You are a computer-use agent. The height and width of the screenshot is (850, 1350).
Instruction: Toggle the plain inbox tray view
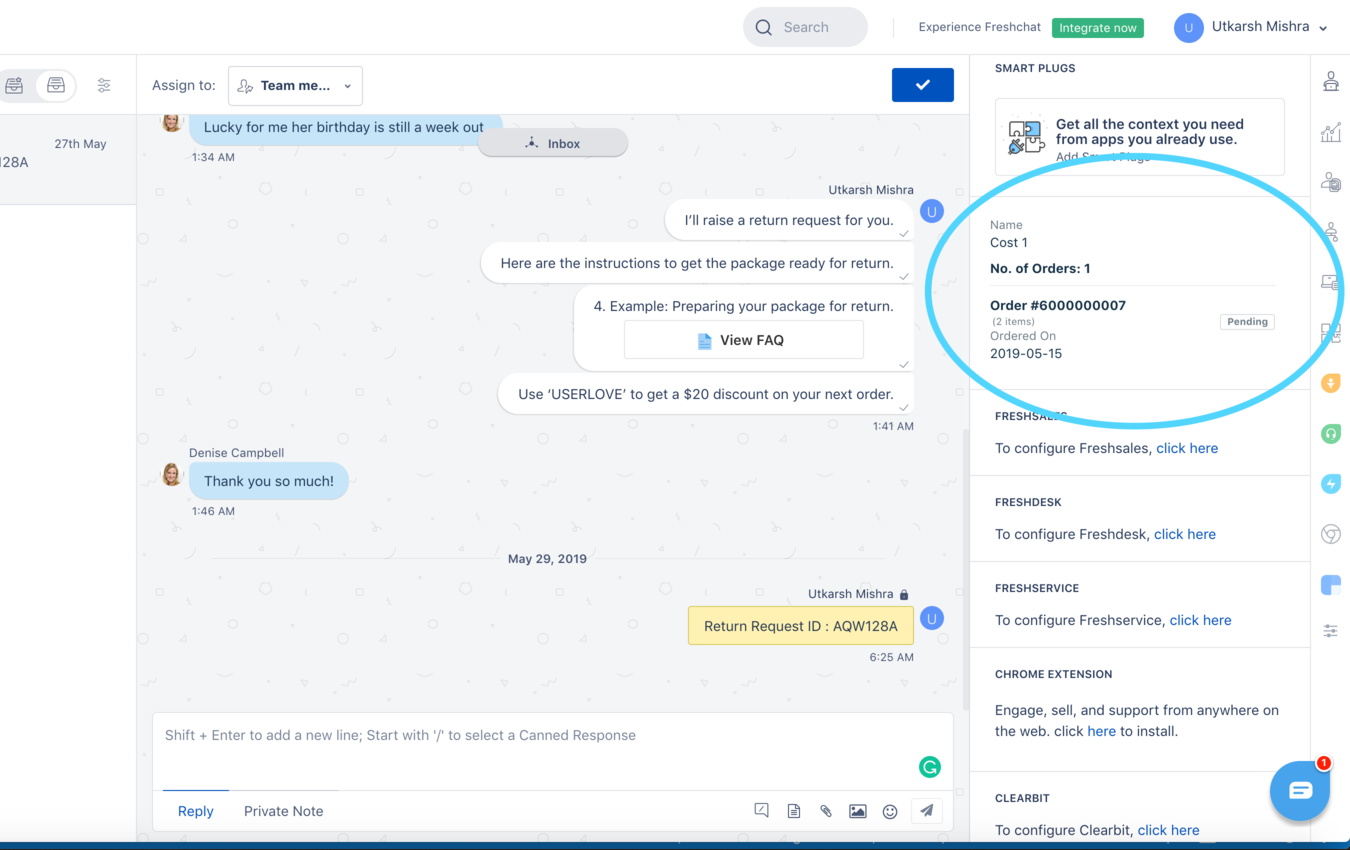tap(56, 86)
